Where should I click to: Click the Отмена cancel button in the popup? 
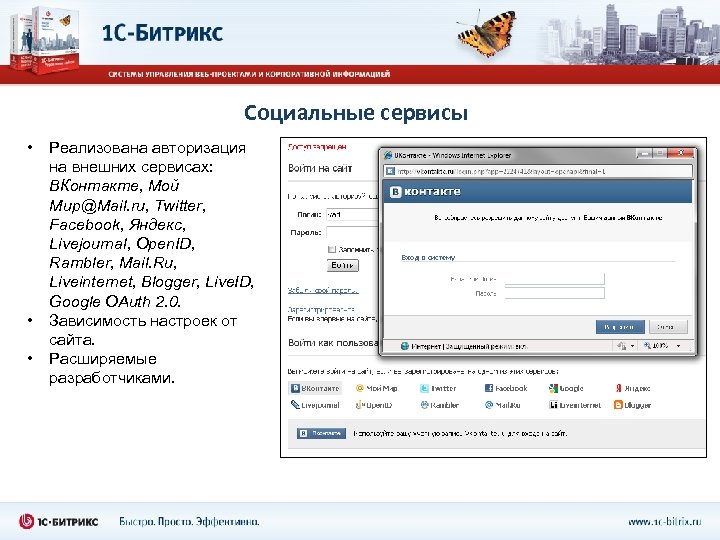pyautogui.click(x=668, y=327)
